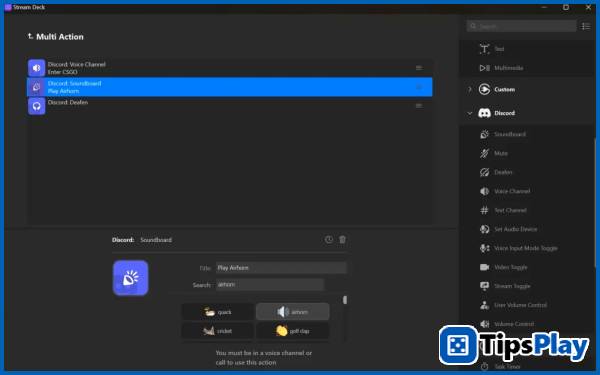Click the search field in actions panel
This screenshot has height=375, width=600.
point(522,26)
